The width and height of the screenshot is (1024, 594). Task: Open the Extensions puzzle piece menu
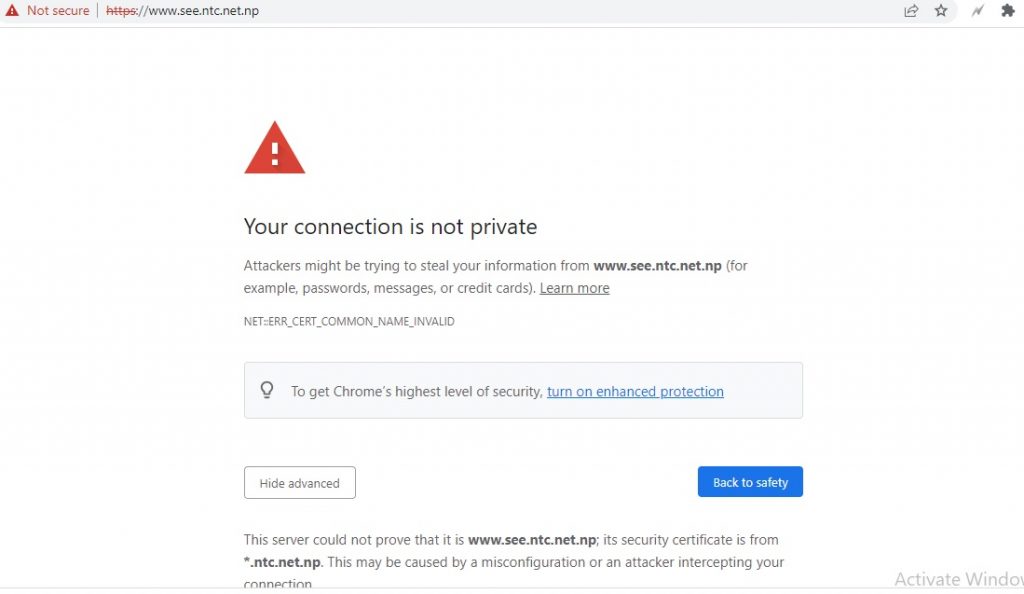tap(1008, 10)
